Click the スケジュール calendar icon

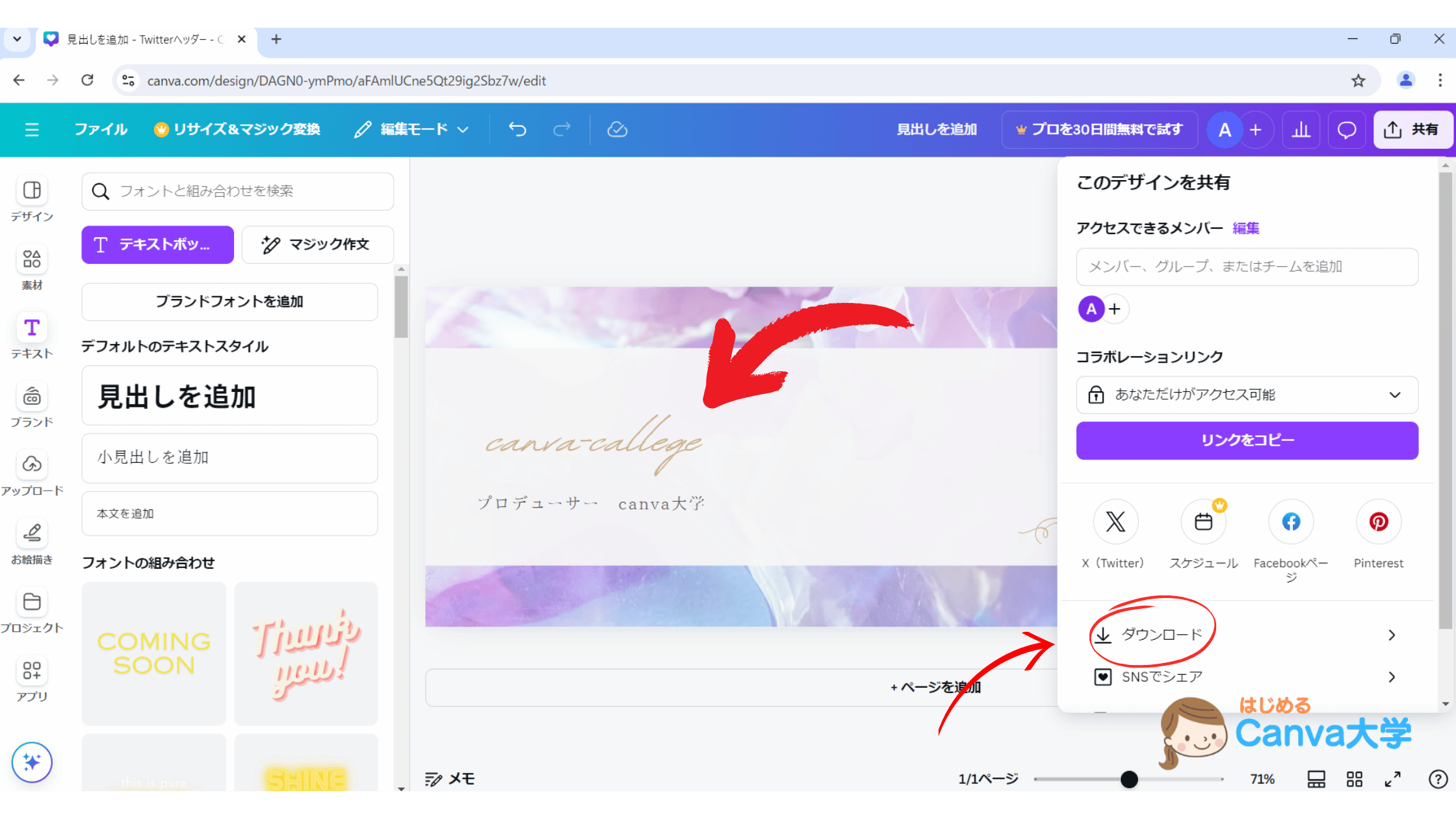point(1203,521)
